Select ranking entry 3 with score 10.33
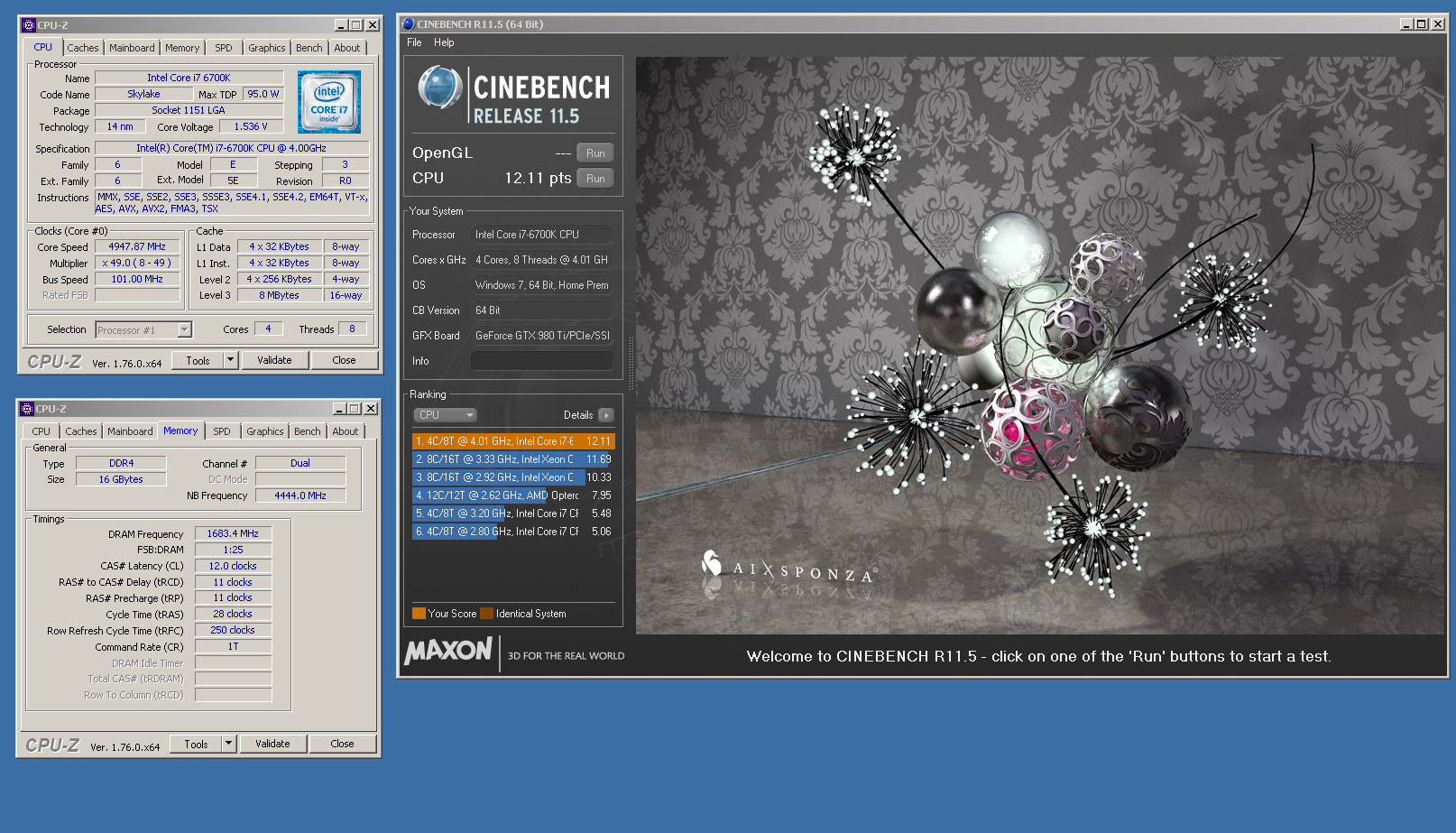Viewport: 1456px width, 833px height. 513,477
